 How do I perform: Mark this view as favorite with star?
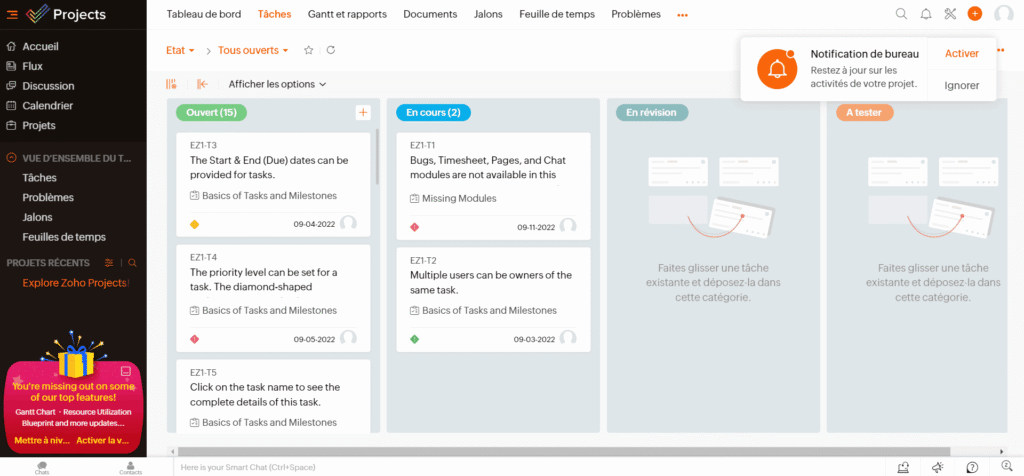click(309, 50)
